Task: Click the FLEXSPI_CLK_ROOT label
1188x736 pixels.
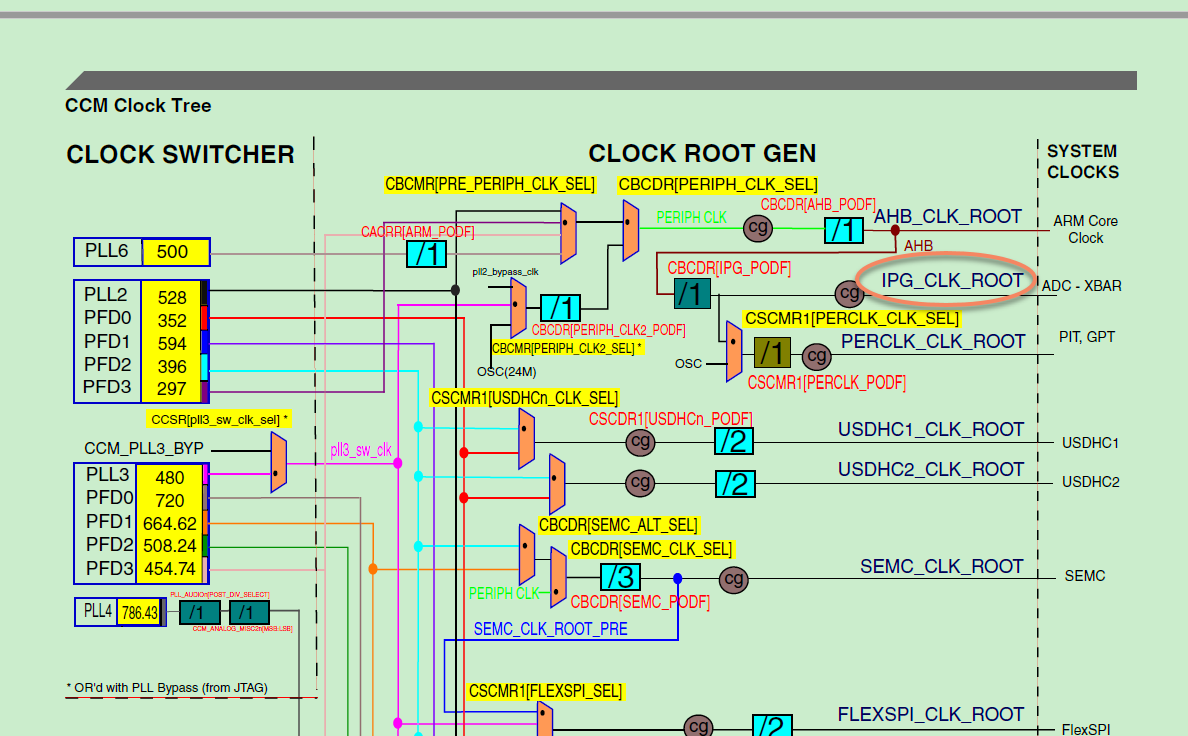Action: coord(931,715)
